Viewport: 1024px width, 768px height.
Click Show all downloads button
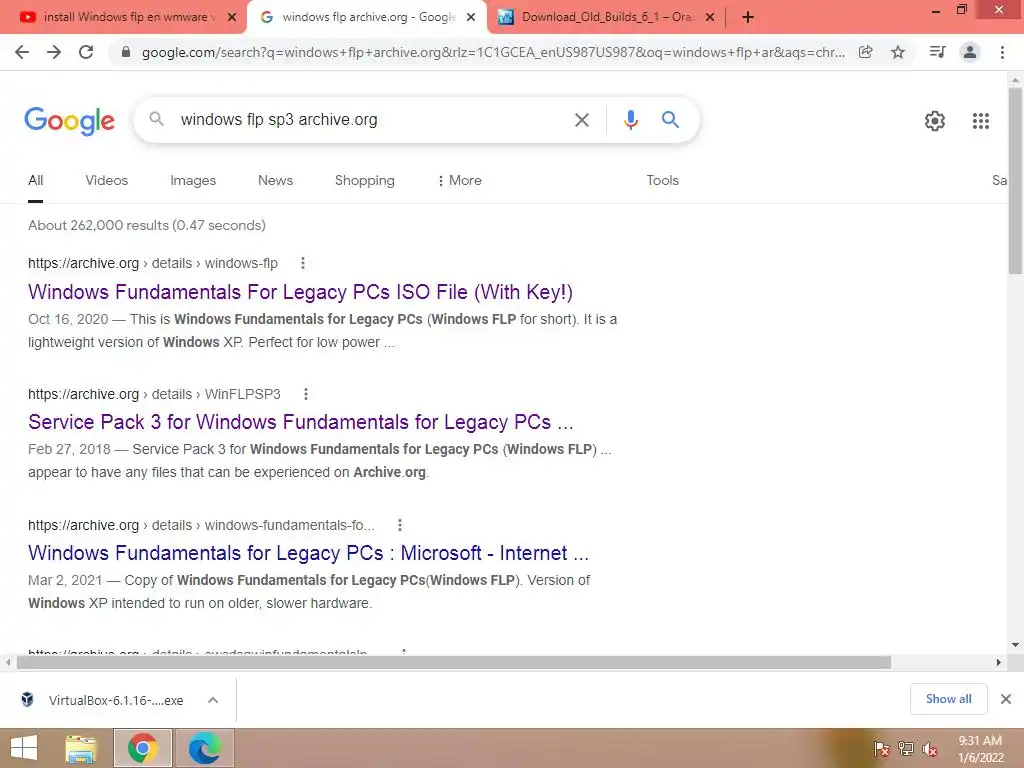[x=948, y=699]
